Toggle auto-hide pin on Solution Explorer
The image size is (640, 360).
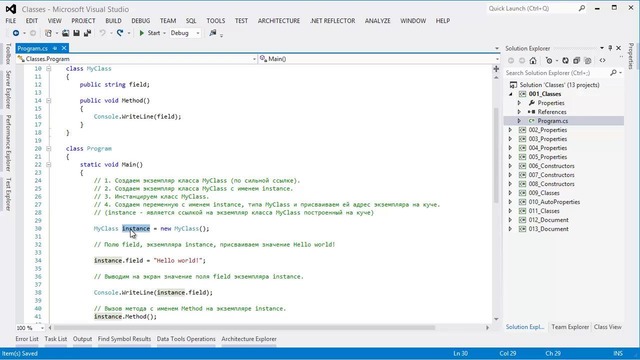[x=610, y=48]
